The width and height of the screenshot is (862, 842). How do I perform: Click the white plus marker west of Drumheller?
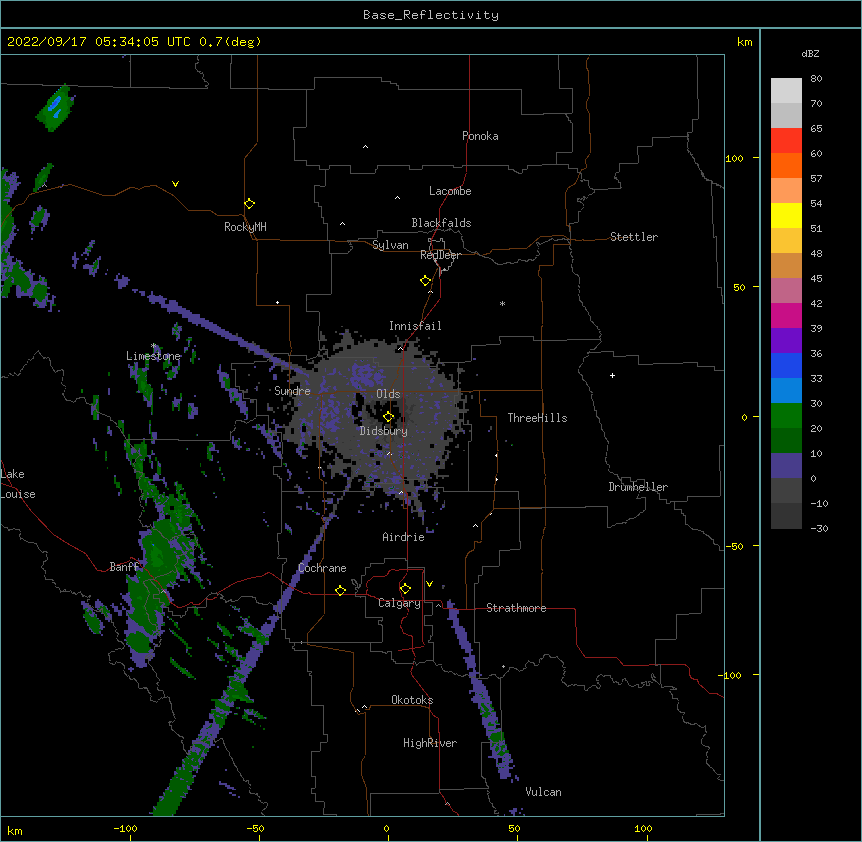click(612, 375)
